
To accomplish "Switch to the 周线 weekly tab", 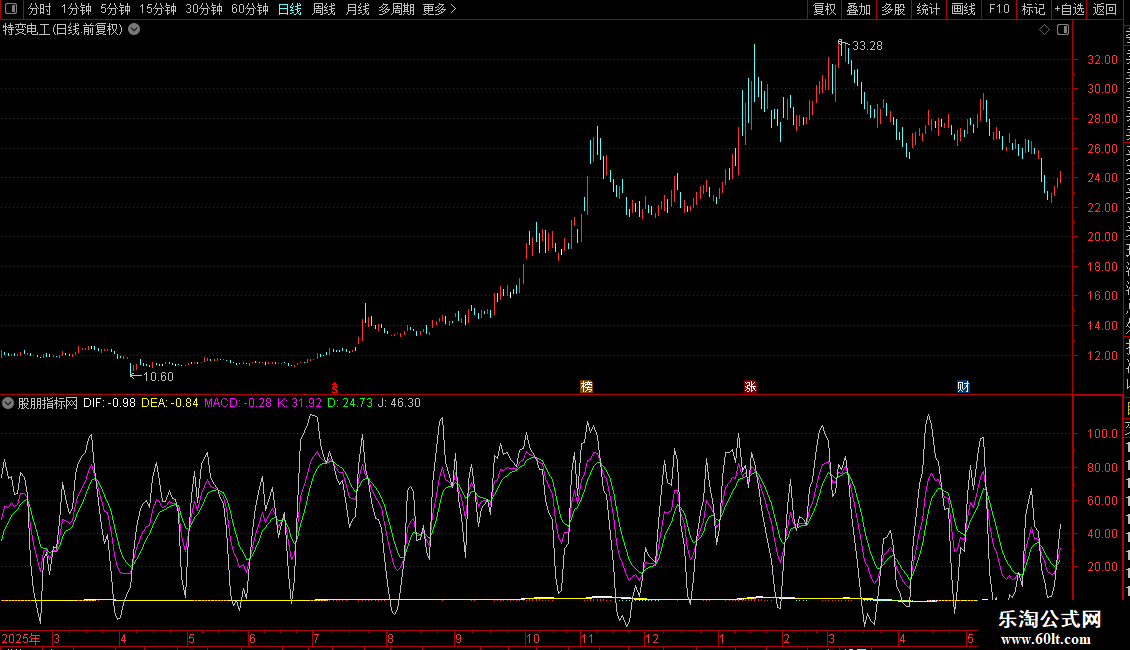I will [x=324, y=9].
